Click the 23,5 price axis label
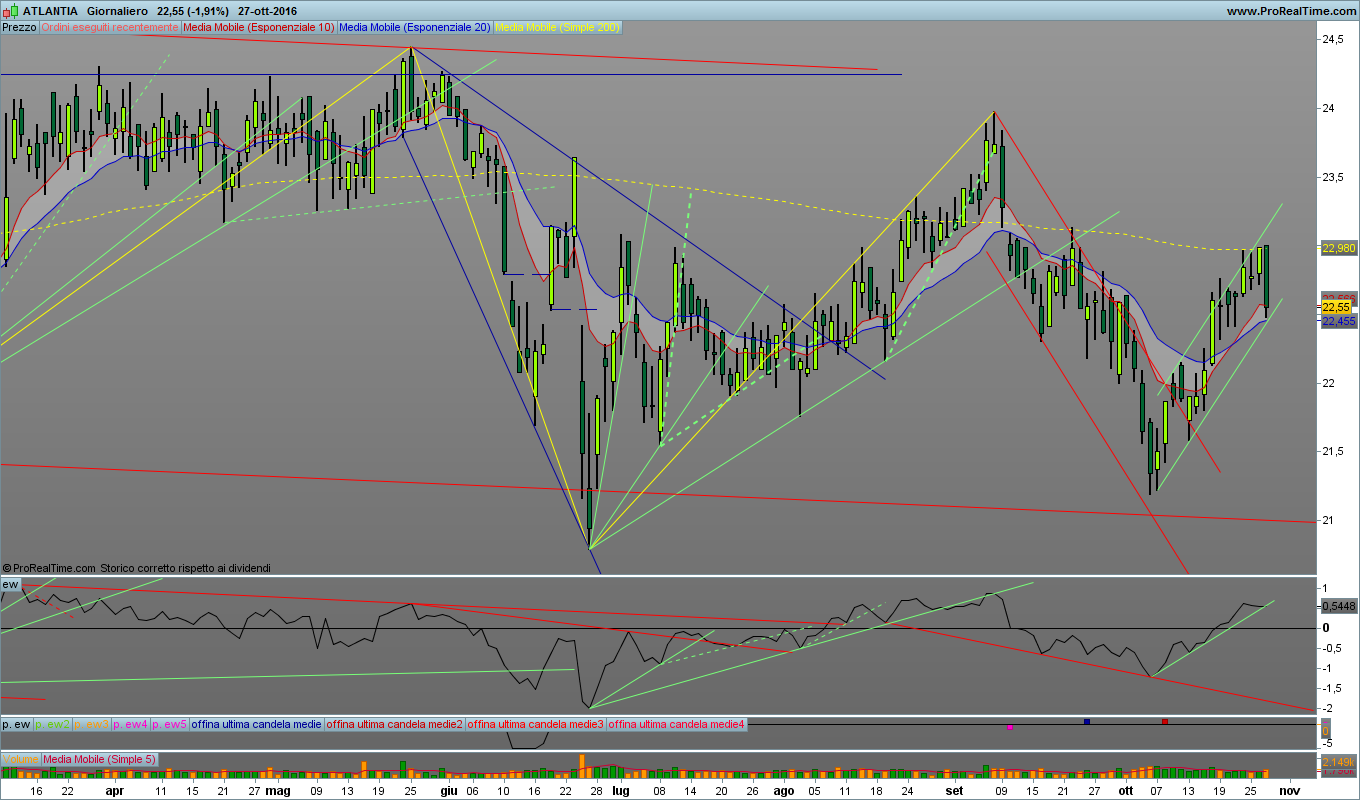 (x=1333, y=177)
